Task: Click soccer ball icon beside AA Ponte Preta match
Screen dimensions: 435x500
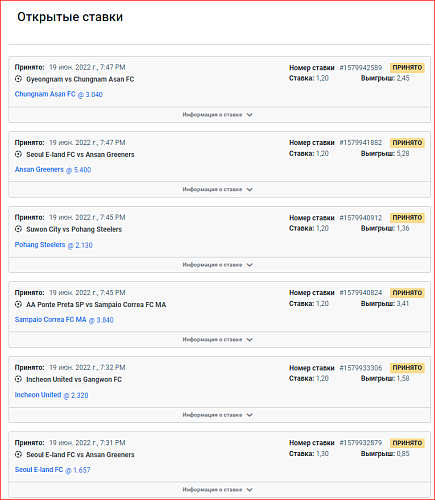Action: [18, 304]
